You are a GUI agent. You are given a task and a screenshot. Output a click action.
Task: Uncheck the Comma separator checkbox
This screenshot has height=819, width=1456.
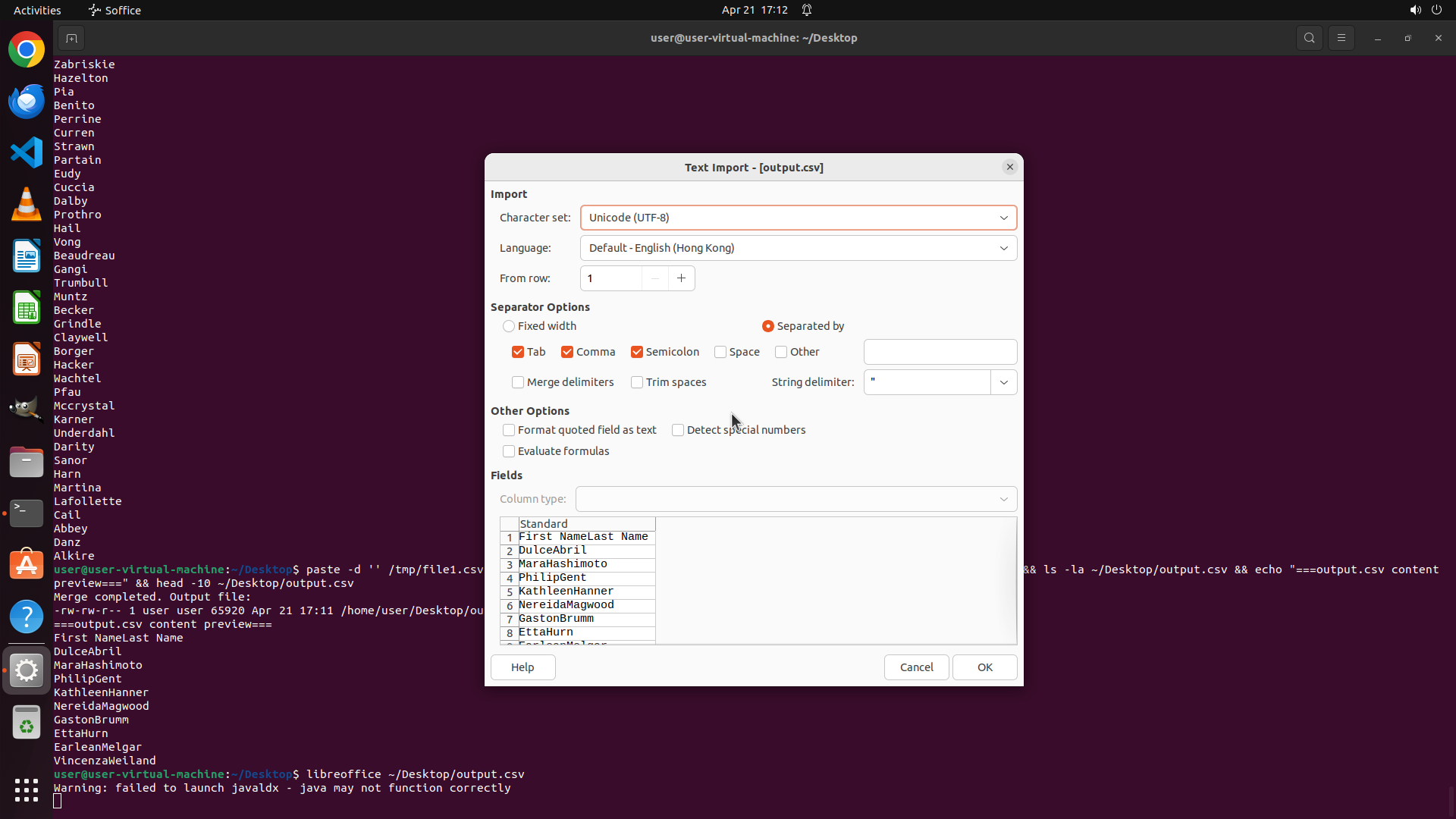567,352
